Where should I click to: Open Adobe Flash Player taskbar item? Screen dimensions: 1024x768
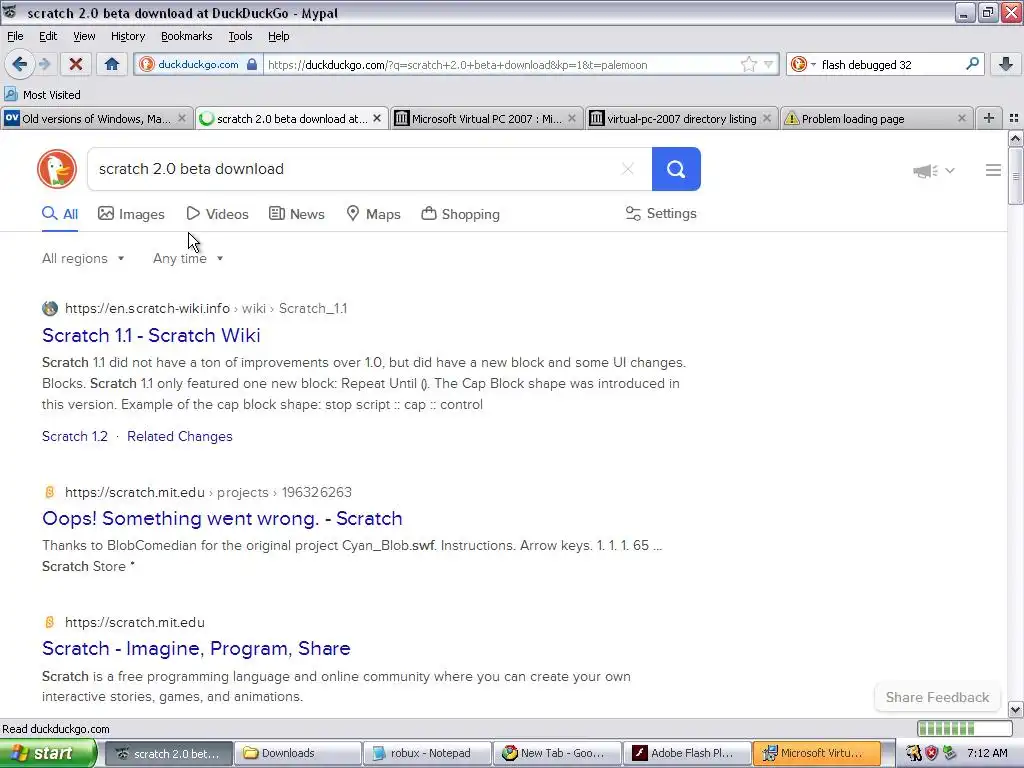(x=686, y=753)
